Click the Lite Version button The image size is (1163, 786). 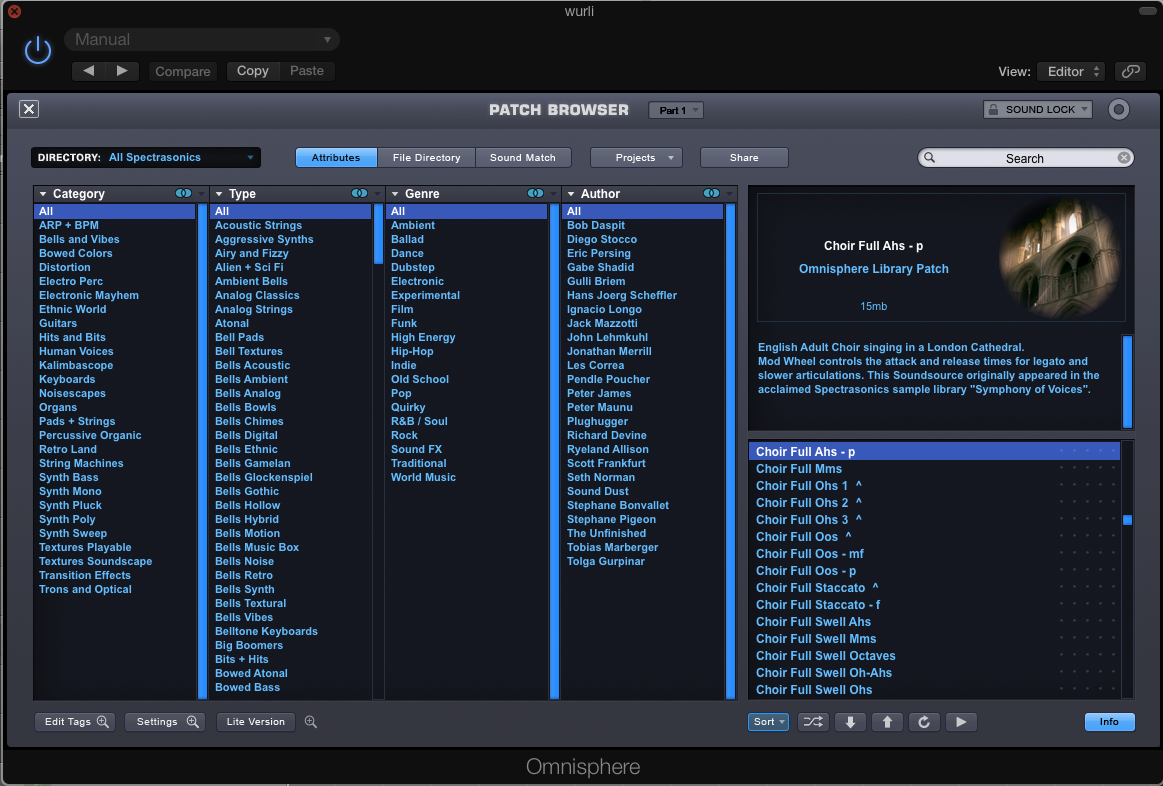256,721
